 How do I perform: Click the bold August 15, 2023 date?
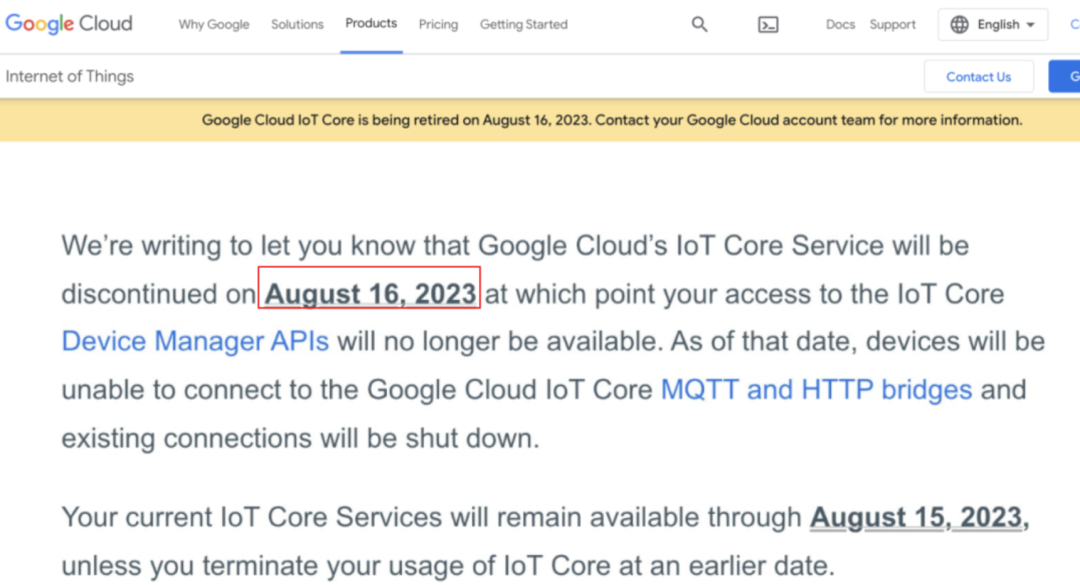pos(919,517)
